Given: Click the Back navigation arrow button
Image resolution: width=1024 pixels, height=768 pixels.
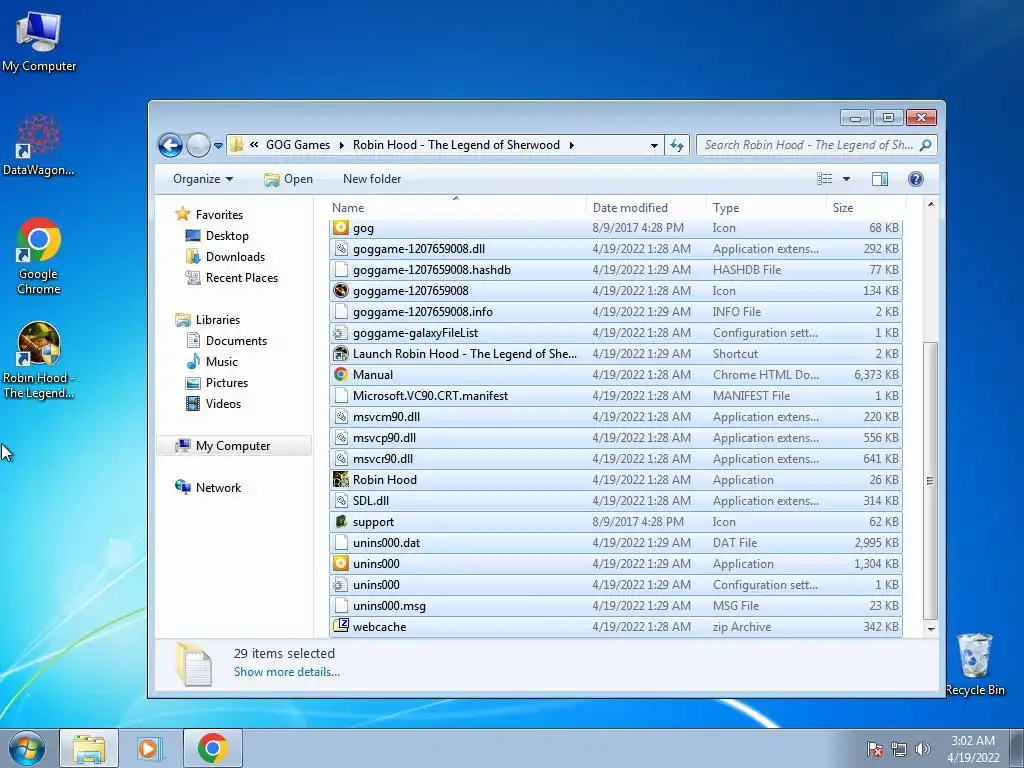Looking at the screenshot, I should [170, 145].
